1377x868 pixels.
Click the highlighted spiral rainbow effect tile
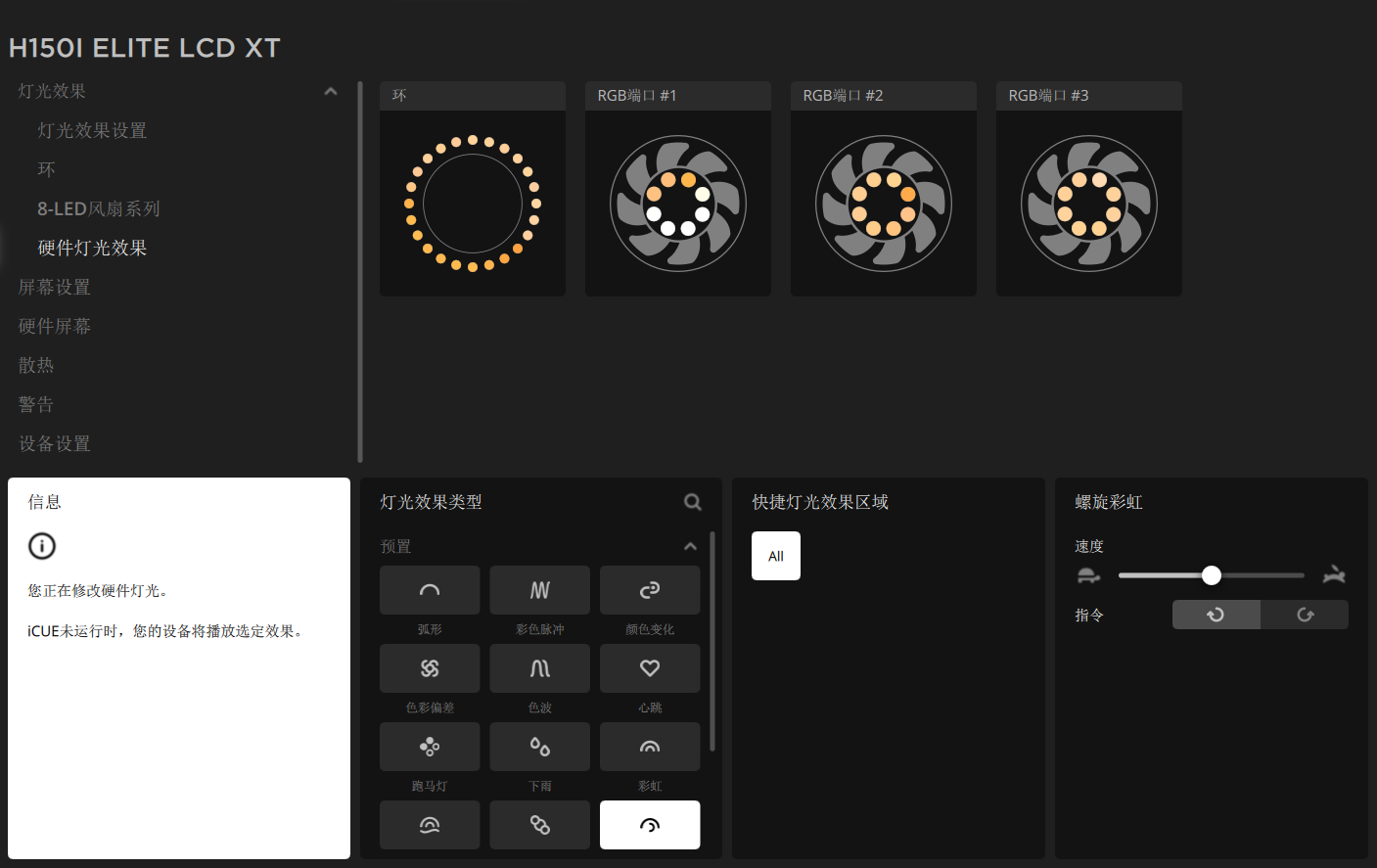(649, 825)
